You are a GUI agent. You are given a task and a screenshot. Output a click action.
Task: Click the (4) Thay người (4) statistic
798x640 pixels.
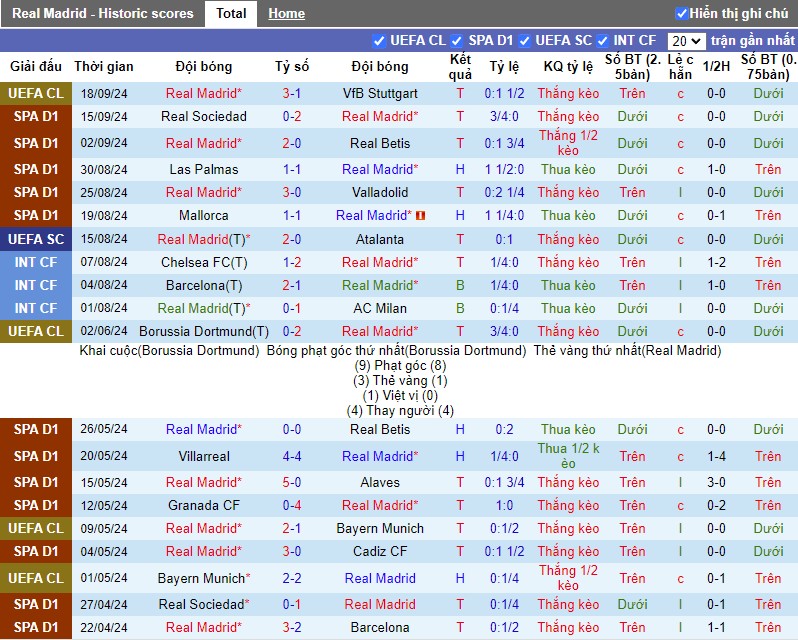401,411
